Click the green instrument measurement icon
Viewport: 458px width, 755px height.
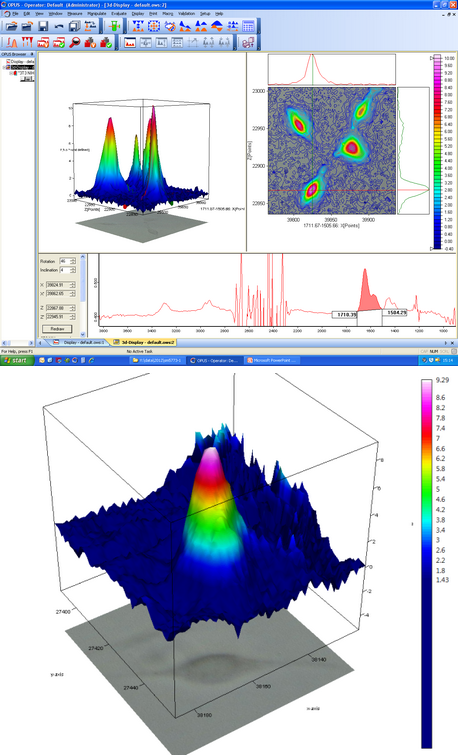(x=114, y=26)
